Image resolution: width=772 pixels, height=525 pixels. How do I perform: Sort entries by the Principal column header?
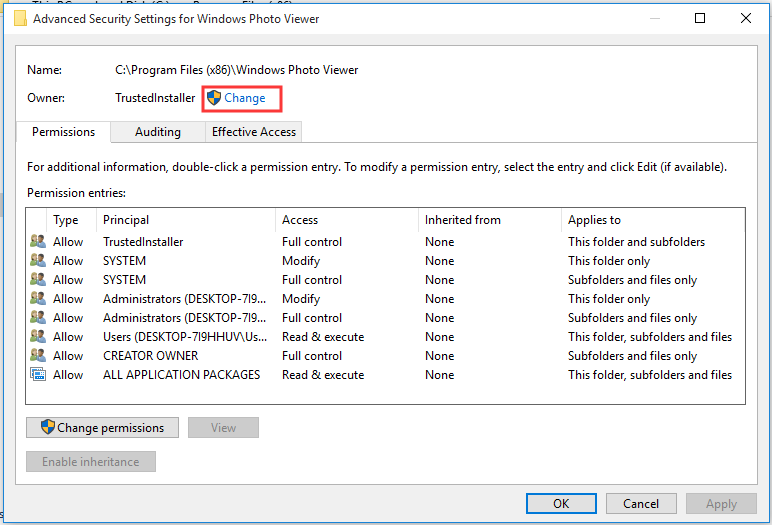(x=126, y=220)
